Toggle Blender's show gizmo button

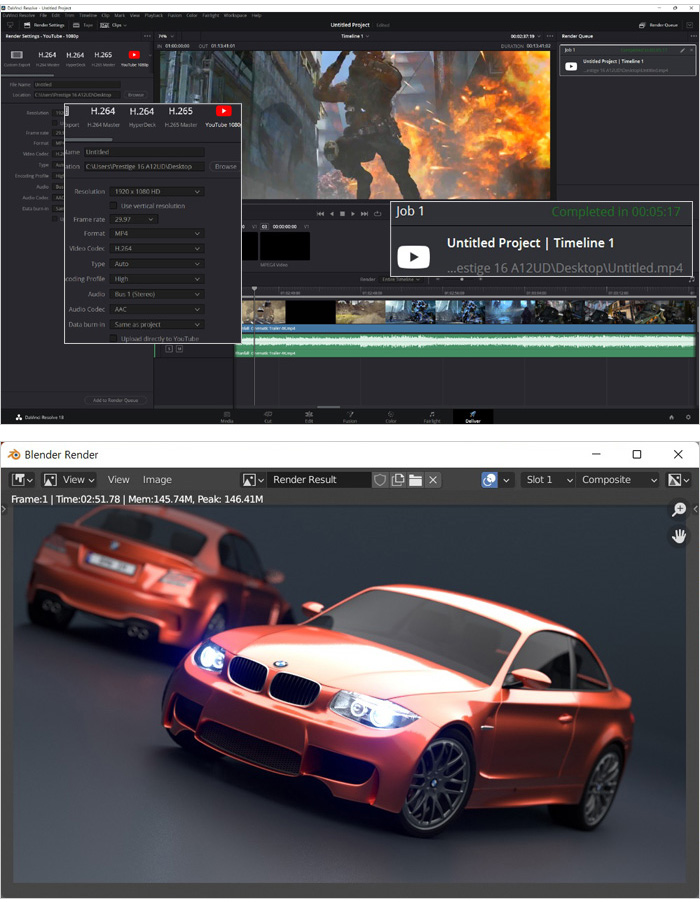click(x=489, y=480)
